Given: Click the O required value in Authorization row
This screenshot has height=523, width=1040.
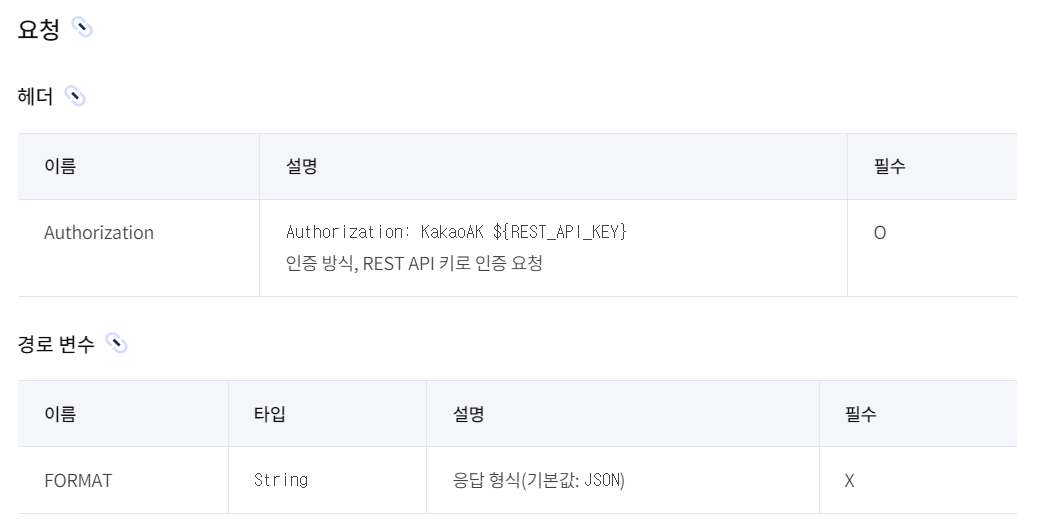Looking at the screenshot, I should pyautogui.click(x=879, y=233).
